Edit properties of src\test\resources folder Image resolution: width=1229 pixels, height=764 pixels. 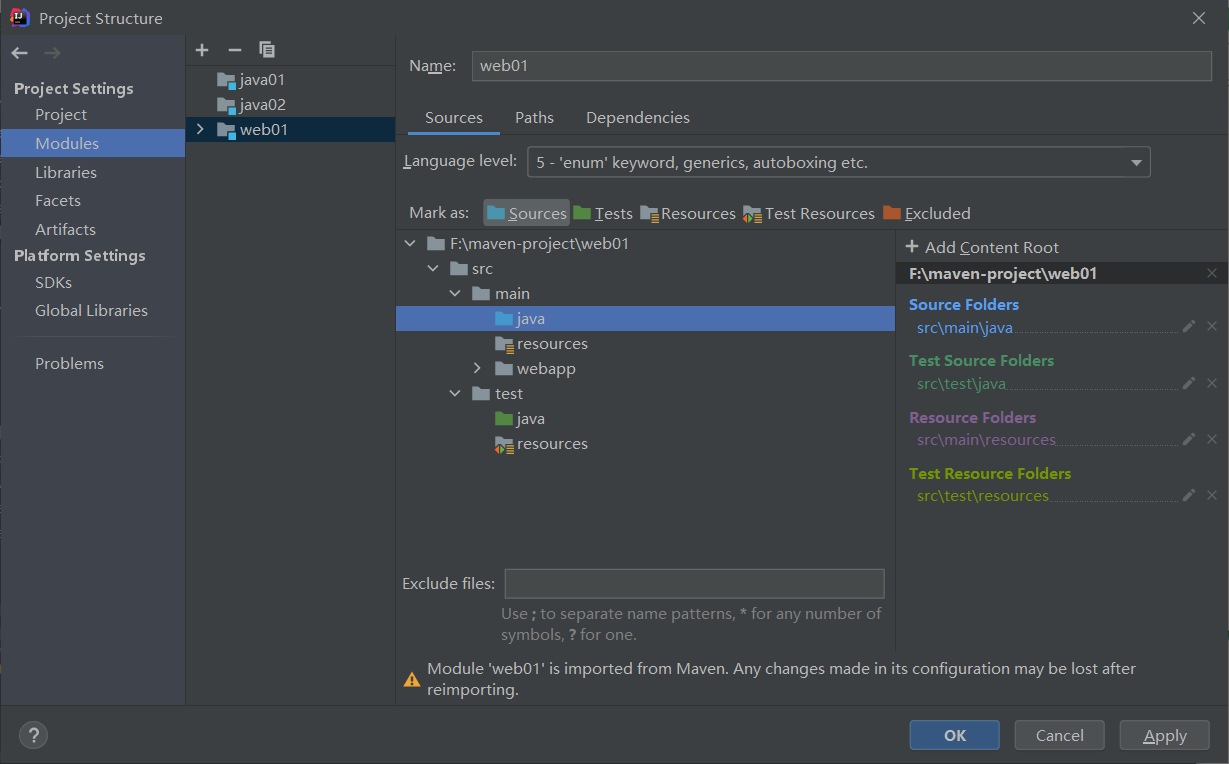1189,495
